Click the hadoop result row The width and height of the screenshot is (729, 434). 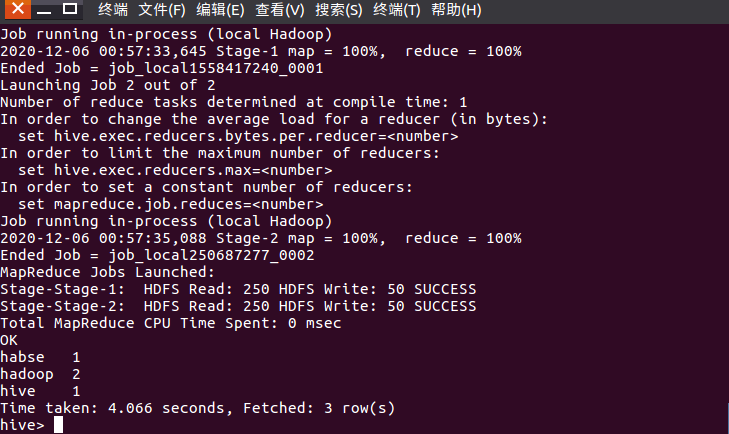(40, 374)
